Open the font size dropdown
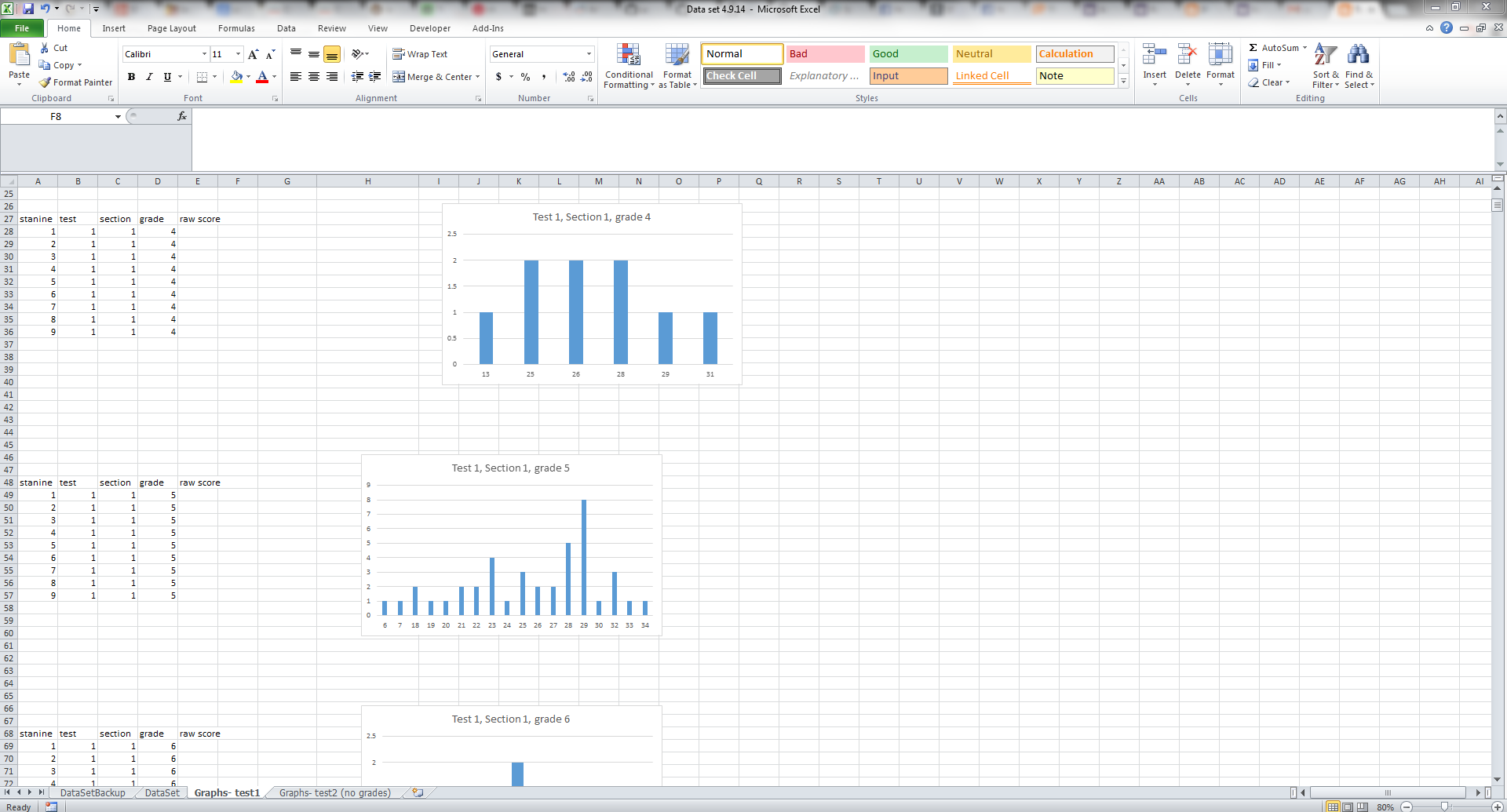1507x812 pixels. [x=239, y=54]
